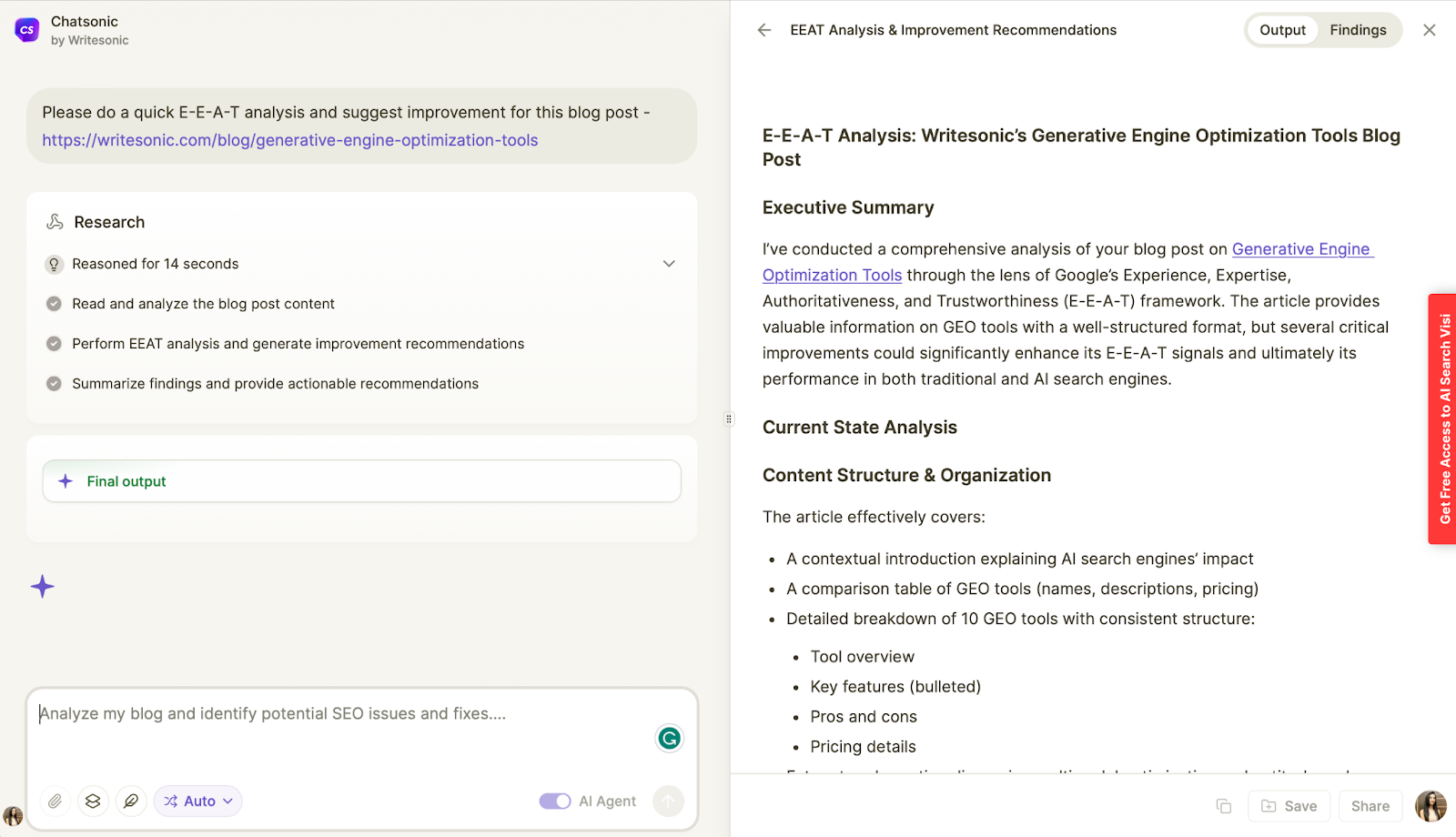
Task: Open the Auto mode dropdown
Action: [198, 802]
